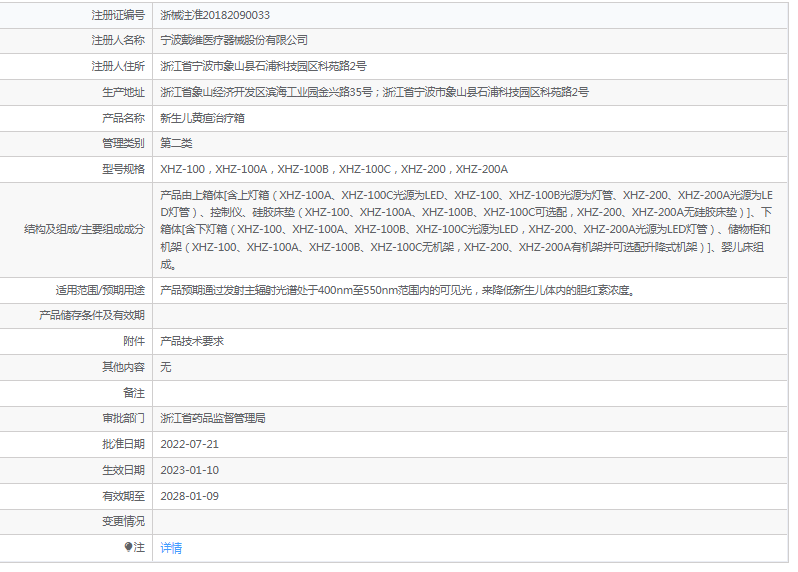Screen dimensions: 798x572
Task: Click the 审批部门 label
Action: tap(124, 418)
